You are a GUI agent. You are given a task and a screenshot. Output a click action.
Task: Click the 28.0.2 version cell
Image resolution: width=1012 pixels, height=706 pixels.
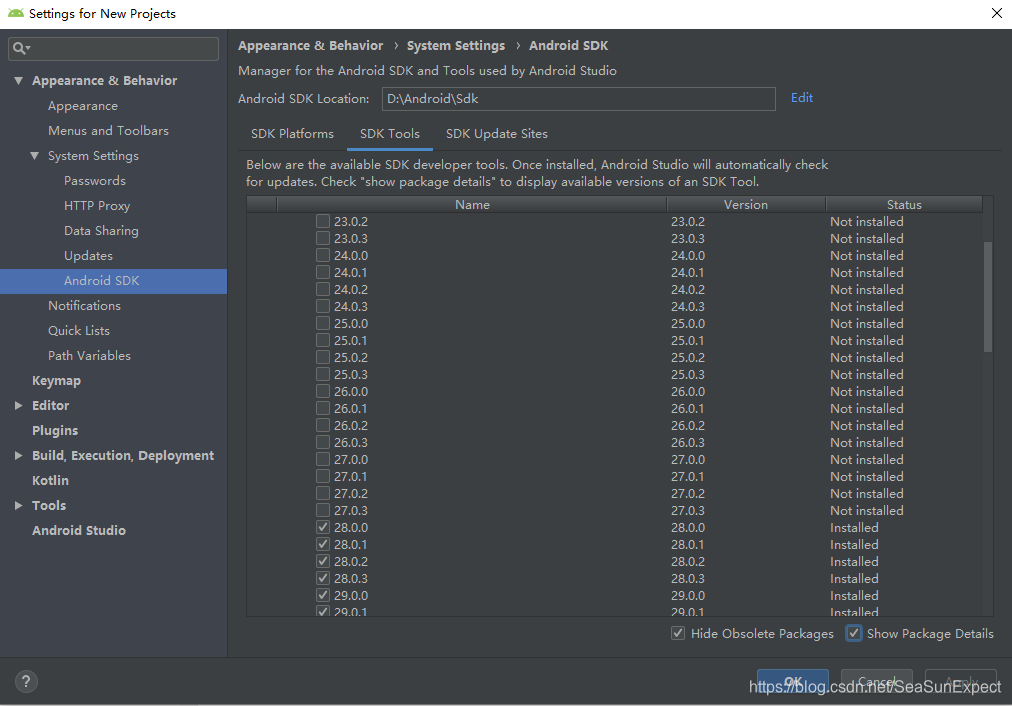(x=688, y=561)
